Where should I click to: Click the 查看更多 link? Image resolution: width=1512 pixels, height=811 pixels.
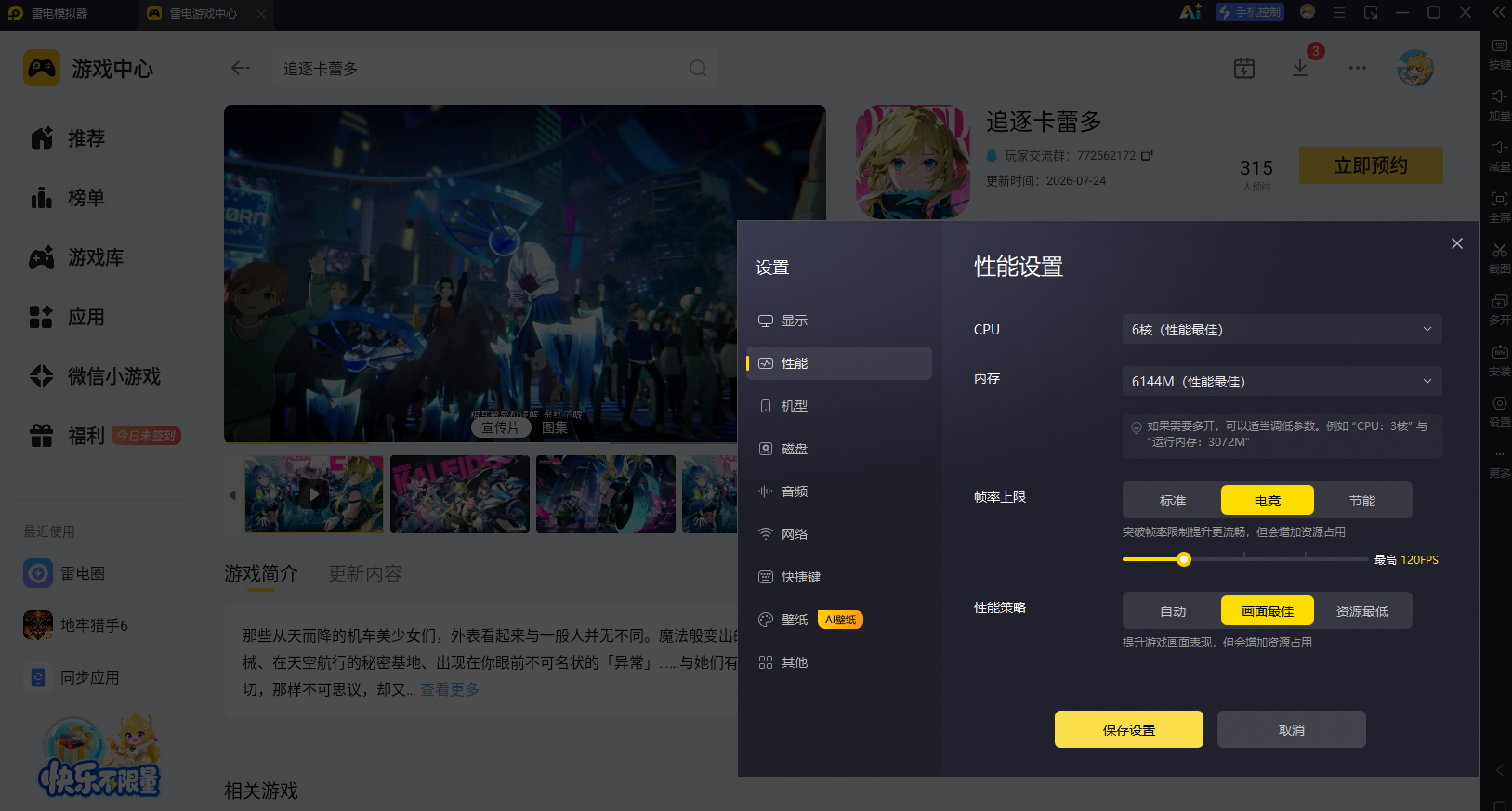(x=450, y=689)
